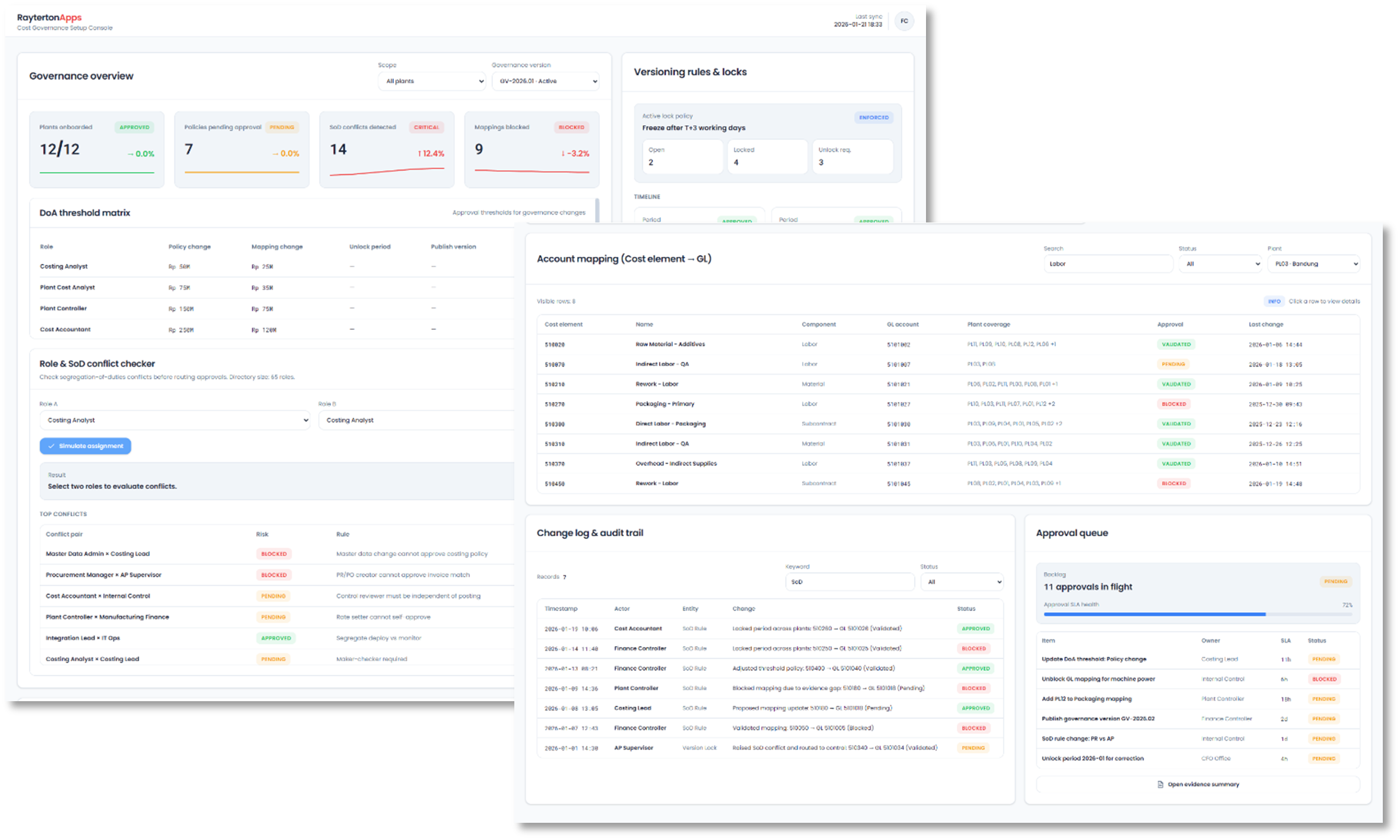The width and height of the screenshot is (1400, 840).
Task: Click the INFO badge in Account mapping panel
Action: [1274, 301]
